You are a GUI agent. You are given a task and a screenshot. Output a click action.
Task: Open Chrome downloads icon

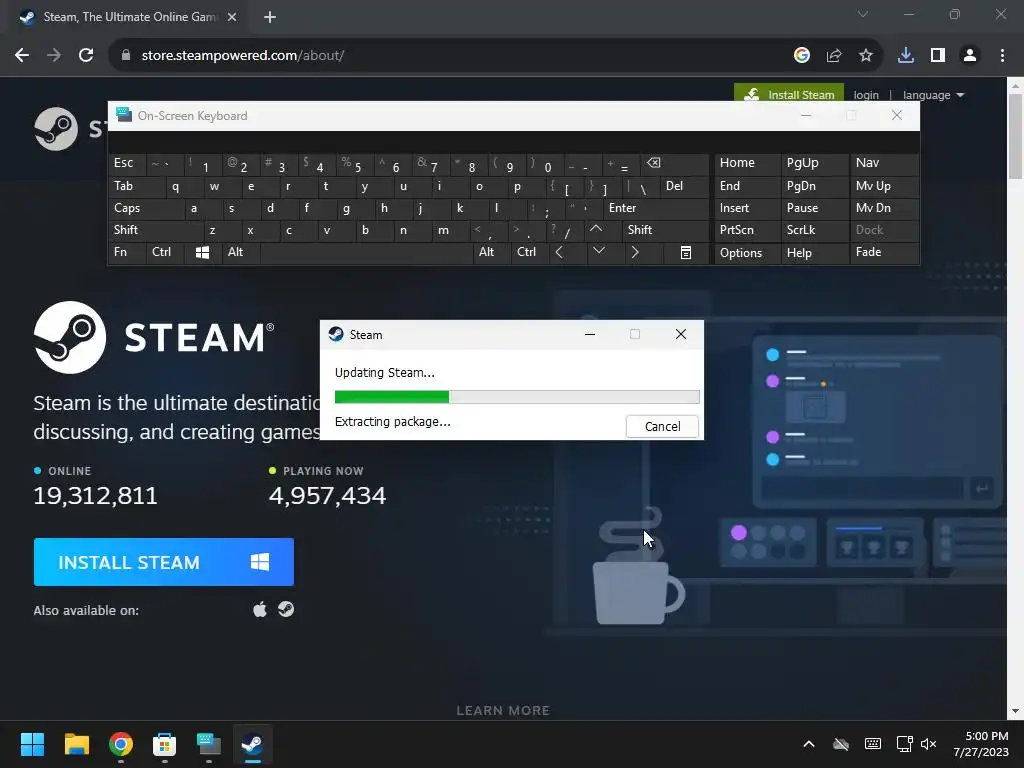(905, 56)
